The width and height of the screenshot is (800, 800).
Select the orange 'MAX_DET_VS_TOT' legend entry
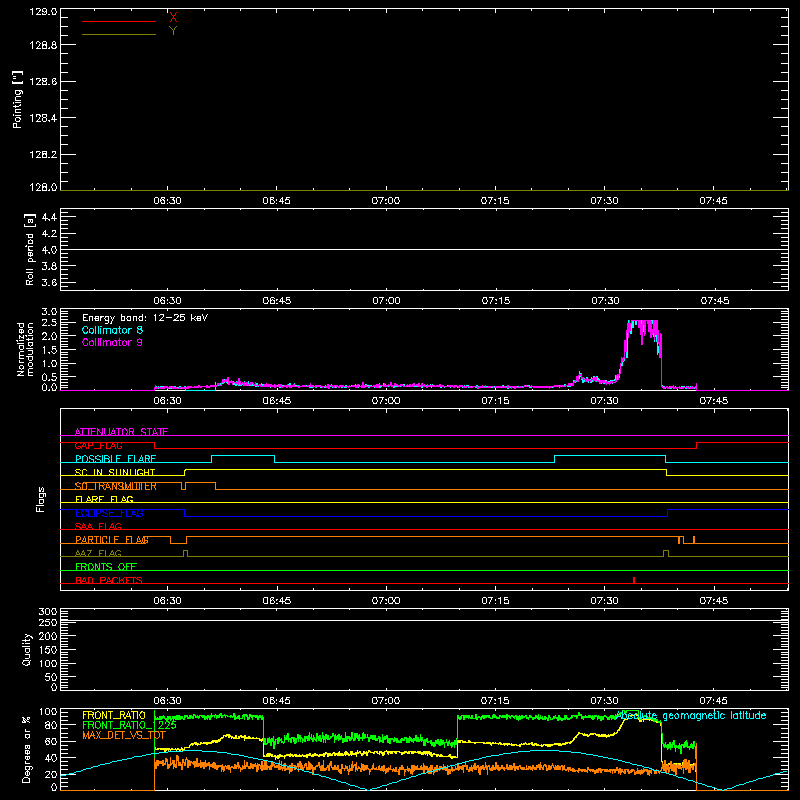point(124,735)
